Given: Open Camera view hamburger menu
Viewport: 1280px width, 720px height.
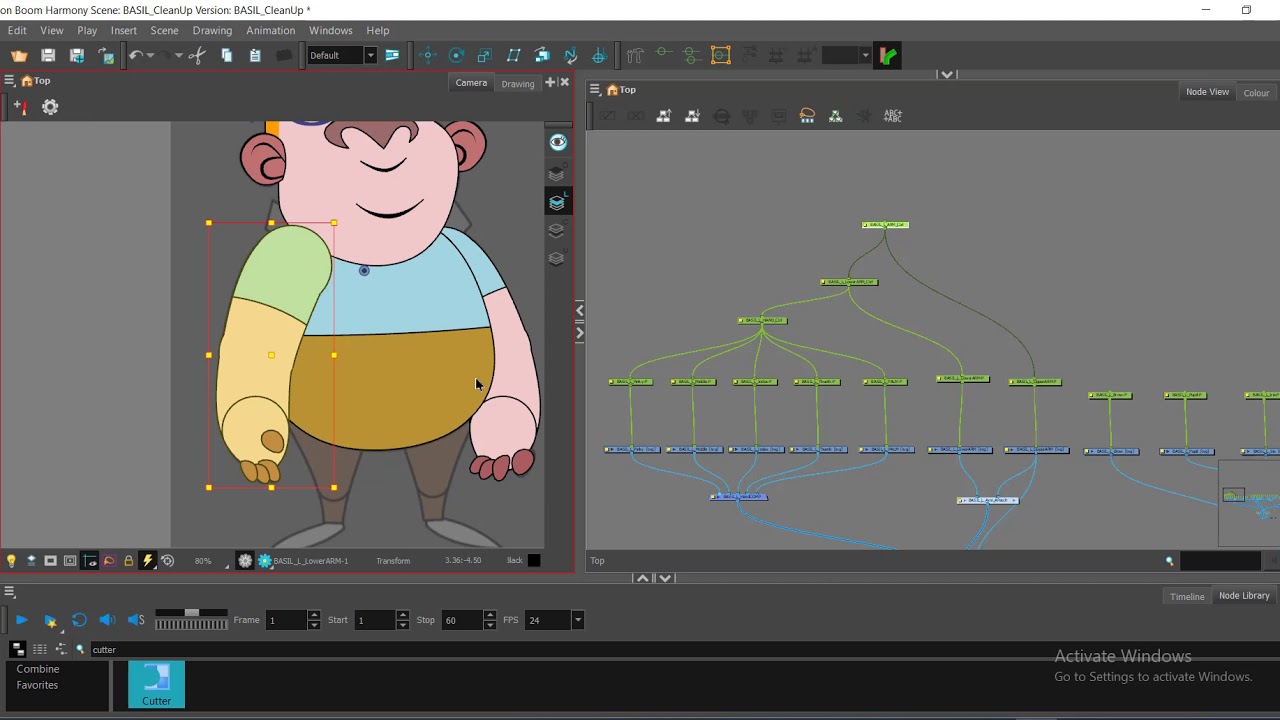Looking at the screenshot, I should (x=8, y=81).
